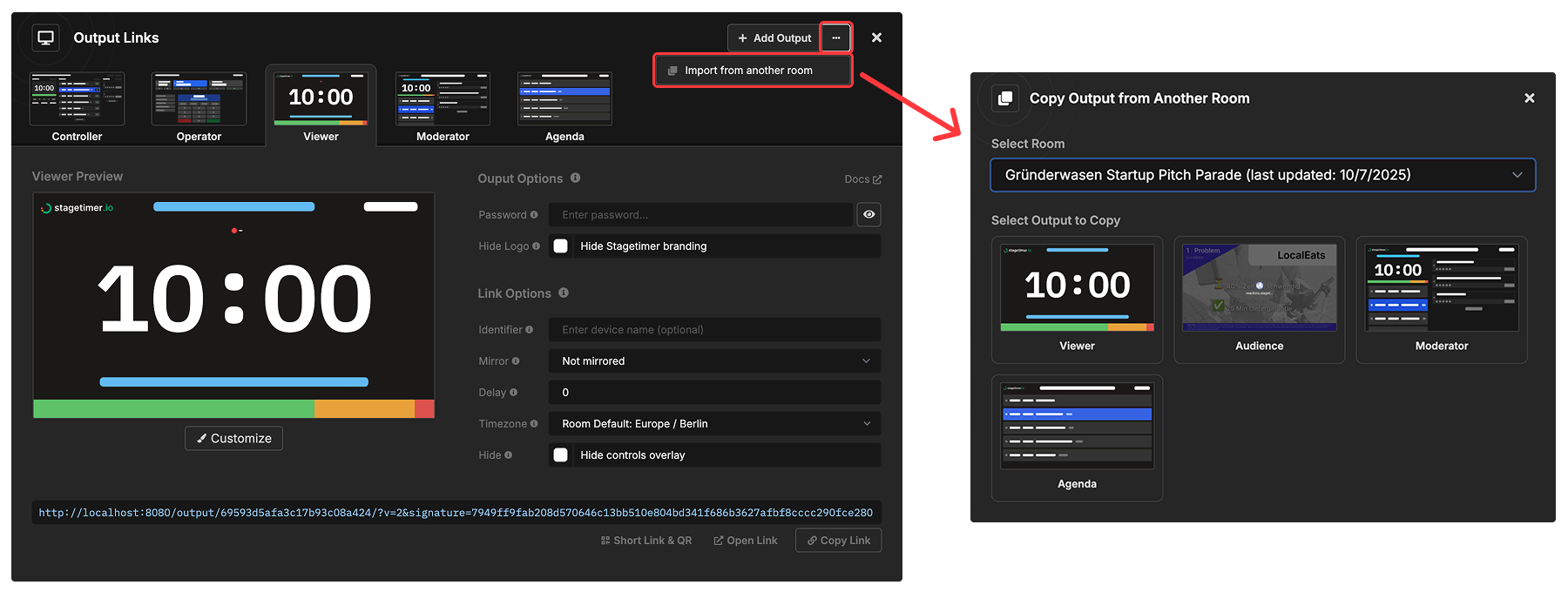Select the Audience output card to copy
The image size is (1568, 592).
pos(1259,299)
